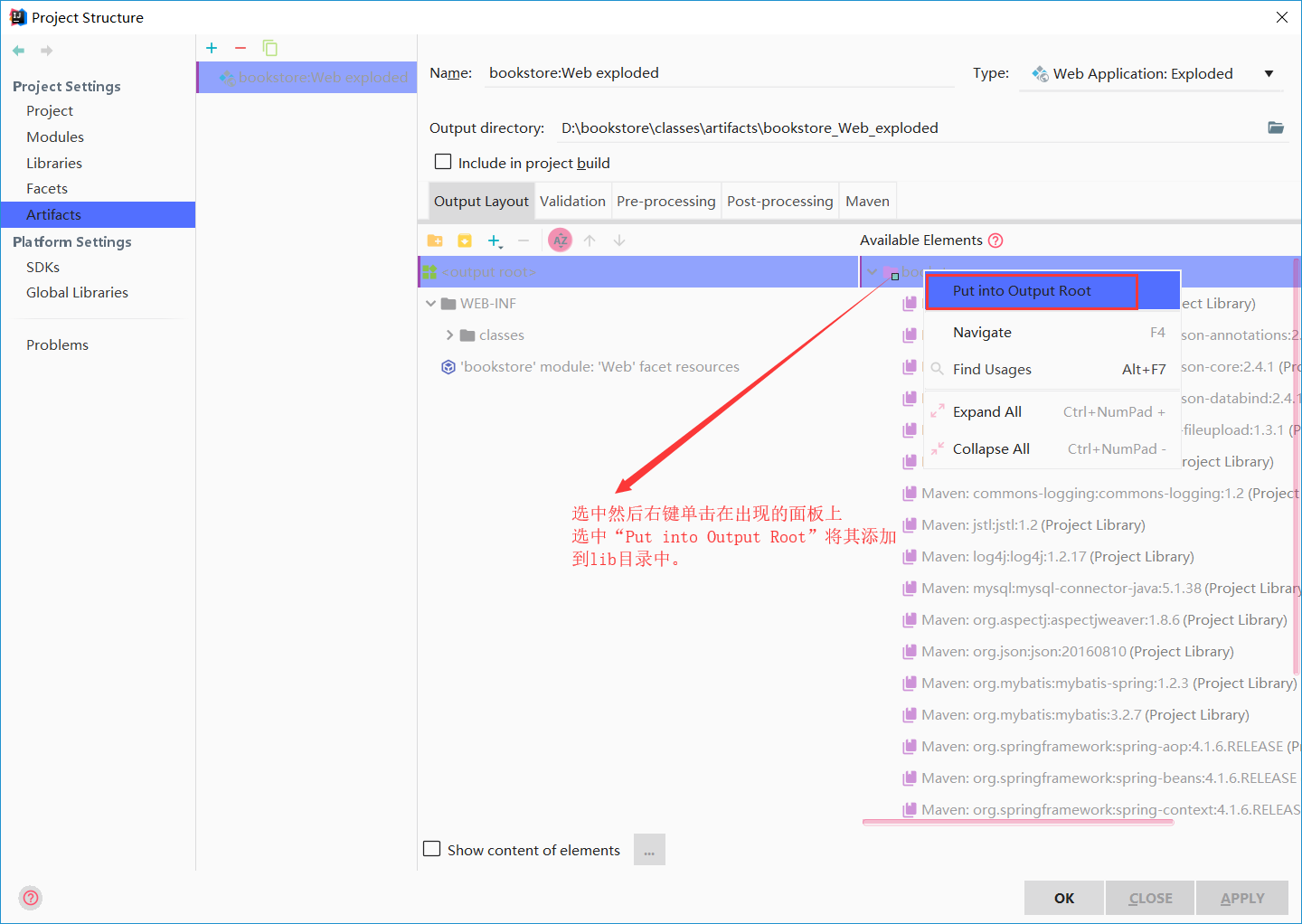Choose Find Usages from context menu
Image resolution: width=1302 pixels, height=924 pixels.
coord(1052,370)
